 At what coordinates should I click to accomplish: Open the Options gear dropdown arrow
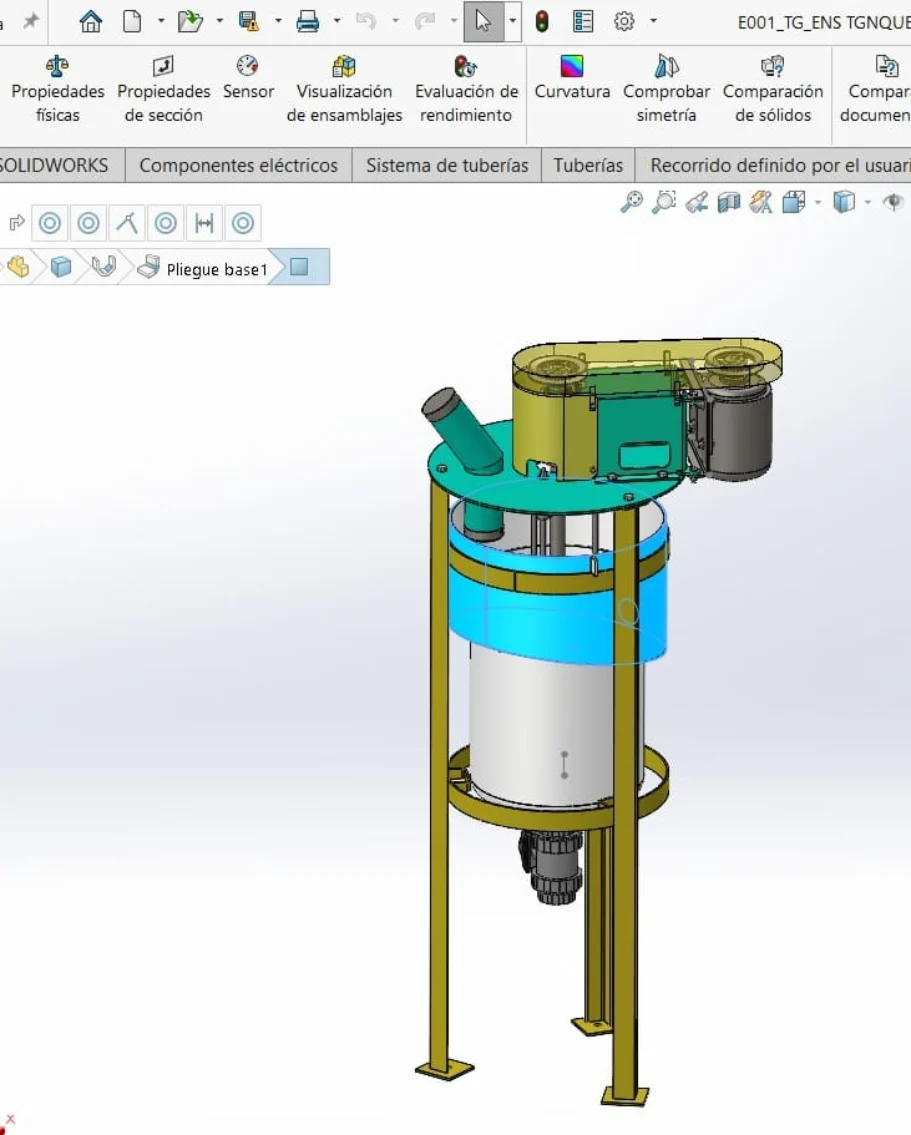[x=653, y=21]
